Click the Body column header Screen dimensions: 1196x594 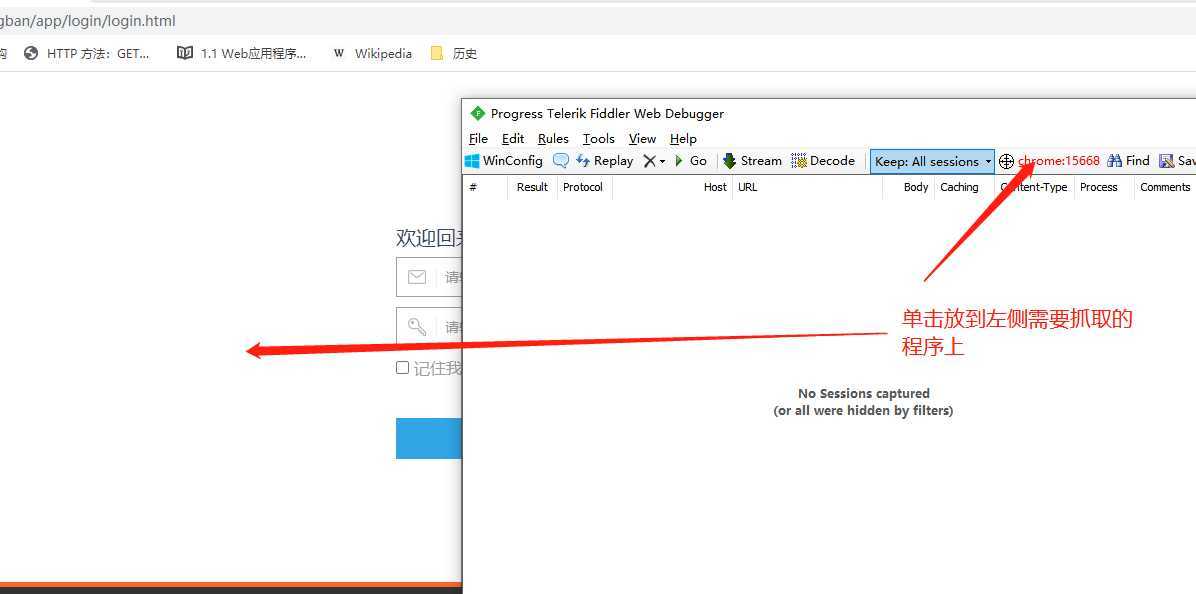[x=908, y=188]
